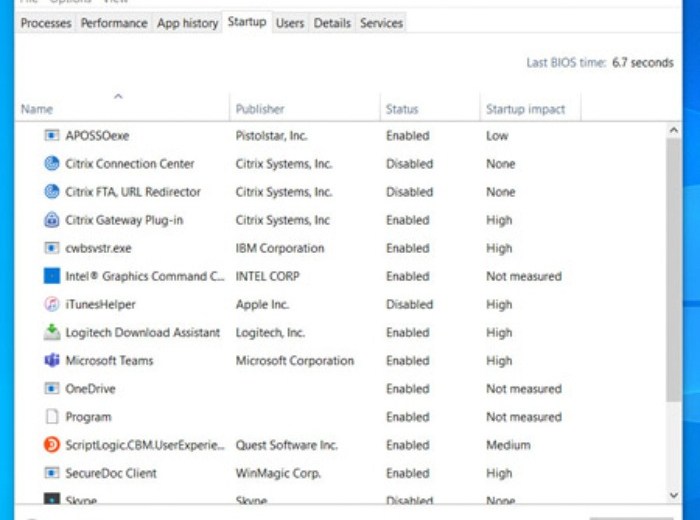Click the Microsoft Teams icon
This screenshot has width=700, height=520.
tap(52, 361)
